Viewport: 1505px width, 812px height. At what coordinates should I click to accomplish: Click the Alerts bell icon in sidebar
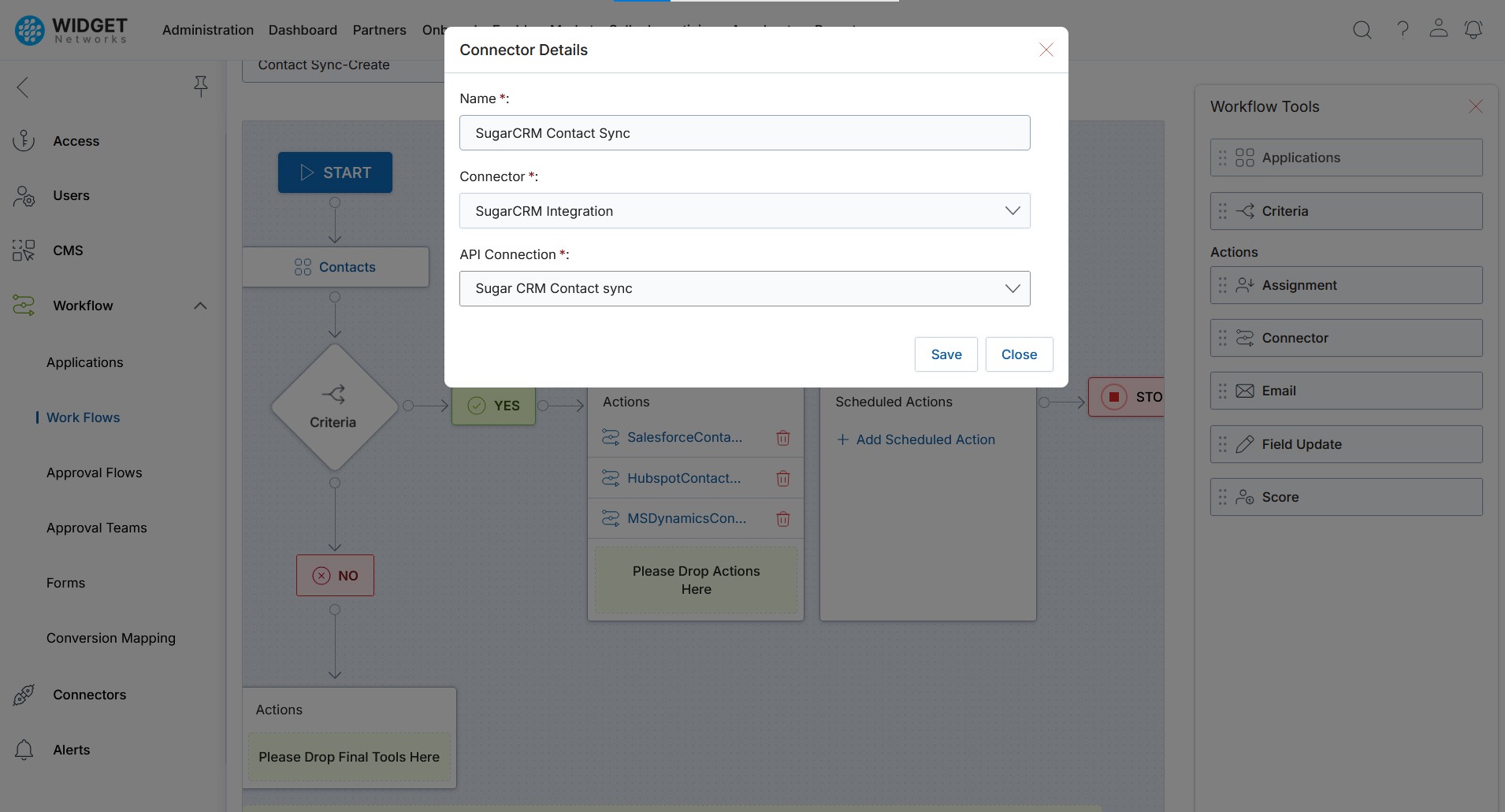coord(24,750)
